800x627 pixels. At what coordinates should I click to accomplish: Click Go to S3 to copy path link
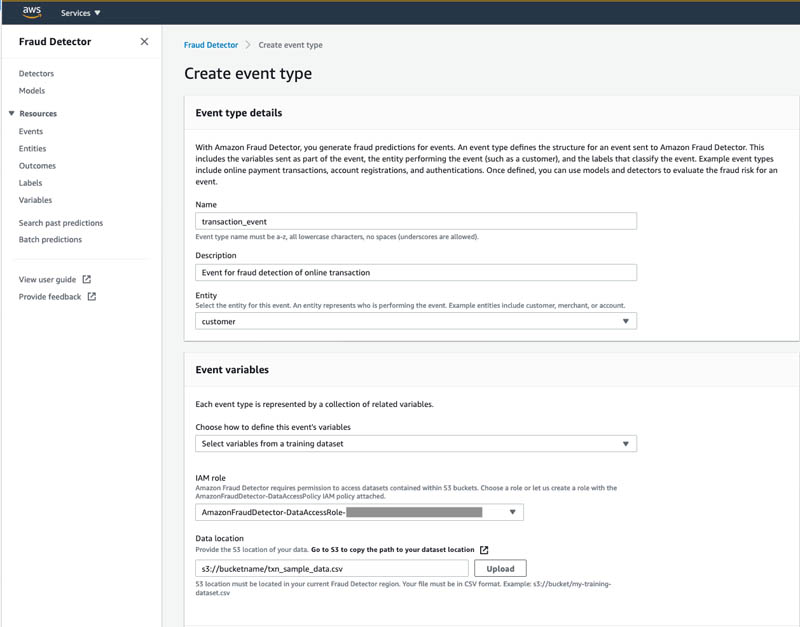point(392,549)
